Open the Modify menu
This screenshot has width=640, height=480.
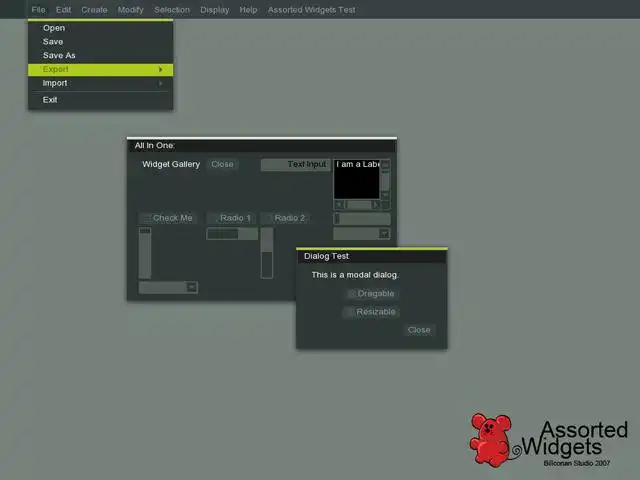[130, 9]
